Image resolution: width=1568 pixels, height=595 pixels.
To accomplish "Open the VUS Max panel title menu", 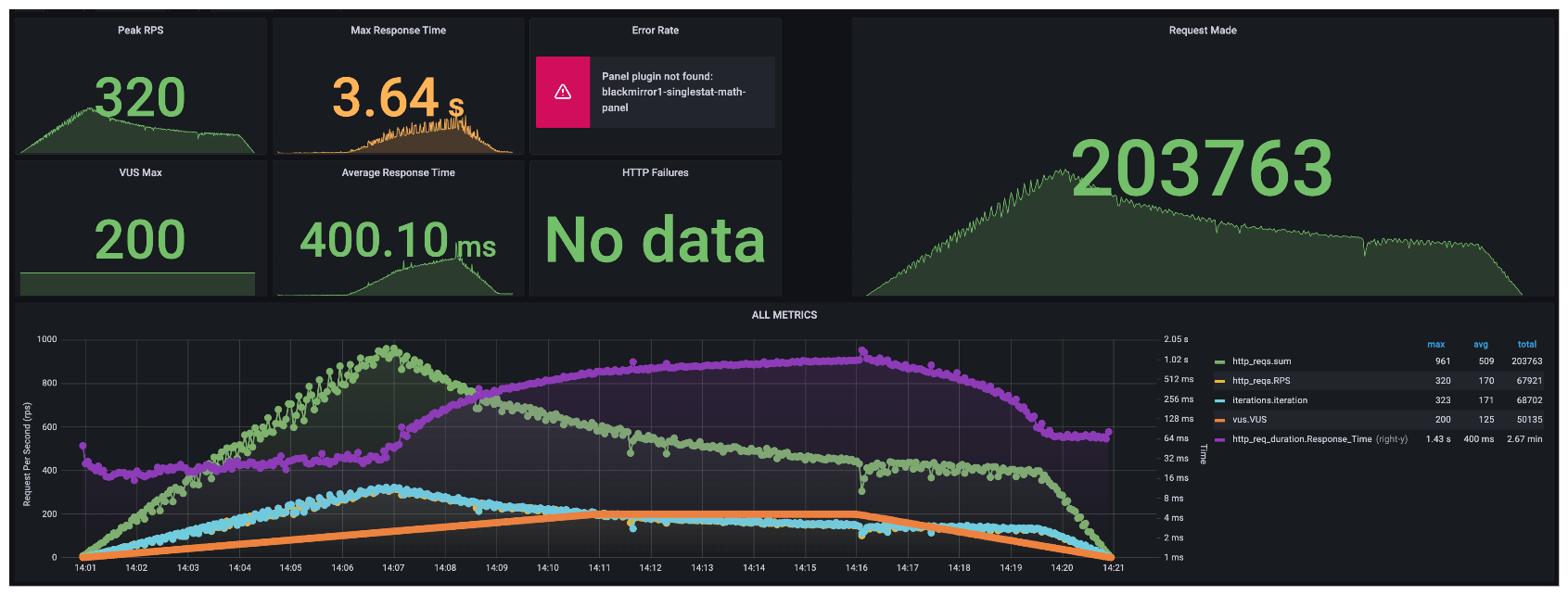I will (x=141, y=172).
